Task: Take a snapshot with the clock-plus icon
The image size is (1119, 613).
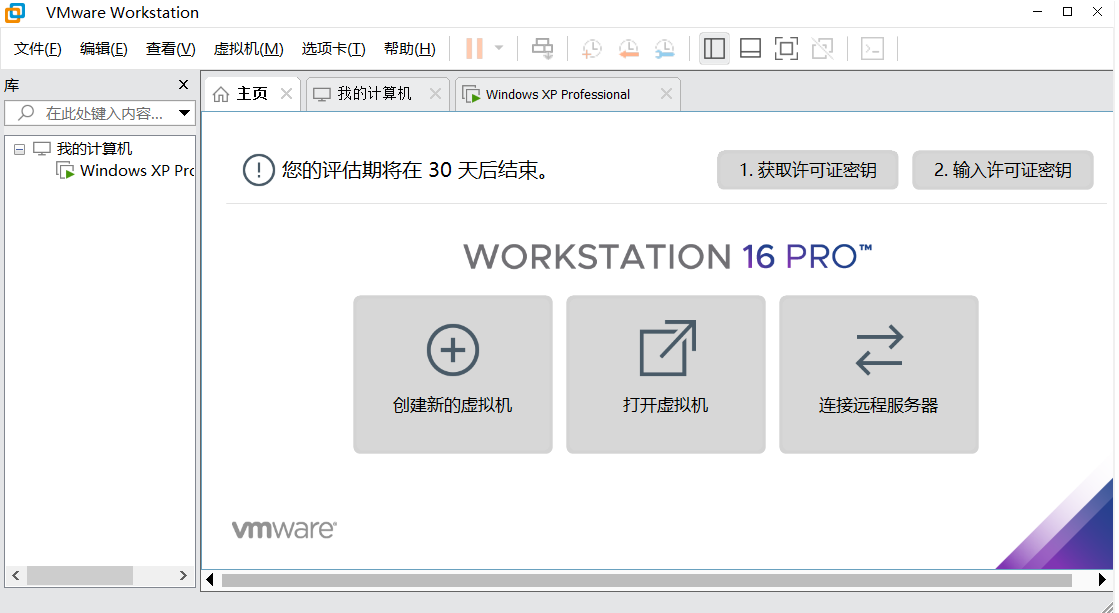Action: point(592,49)
